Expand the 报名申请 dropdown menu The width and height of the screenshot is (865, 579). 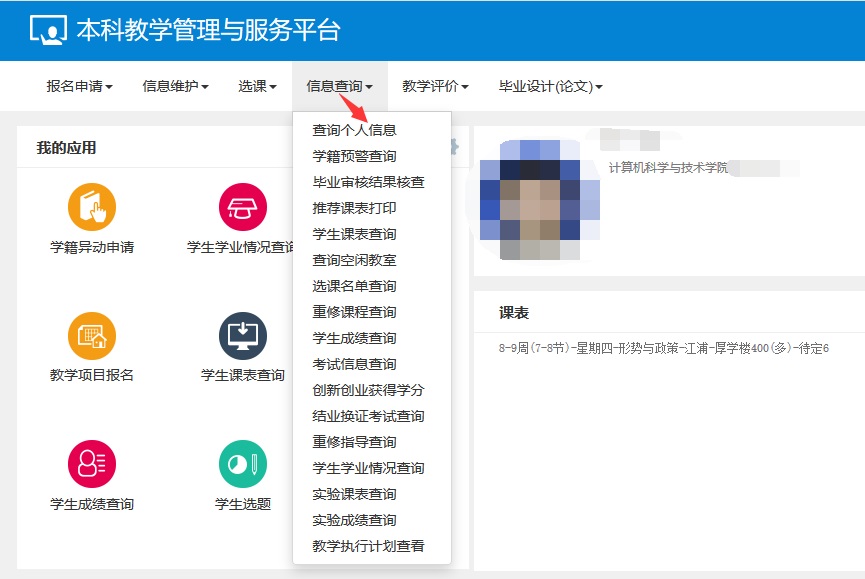coord(79,87)
